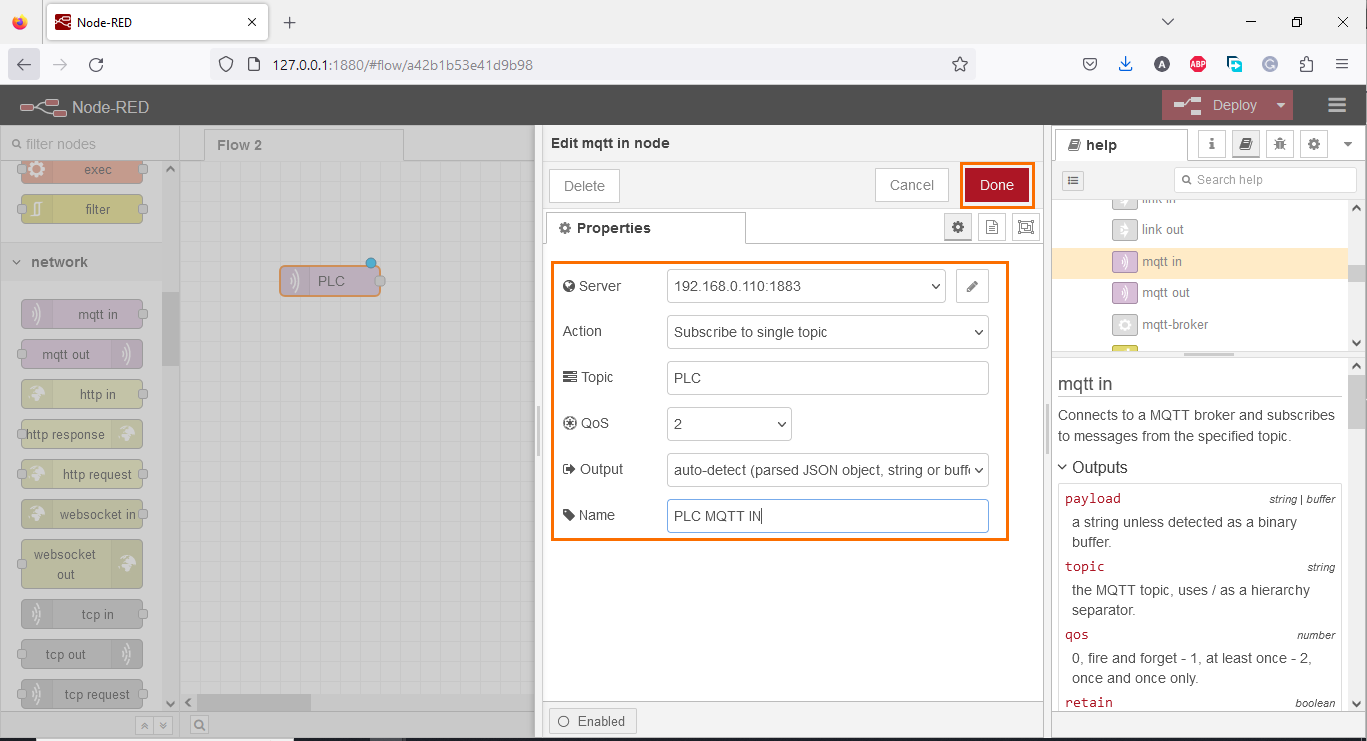Open the QoS dropdown
Image resolution: width=1367 pixels, height=741 pixels.
click(x=729, y=423)
